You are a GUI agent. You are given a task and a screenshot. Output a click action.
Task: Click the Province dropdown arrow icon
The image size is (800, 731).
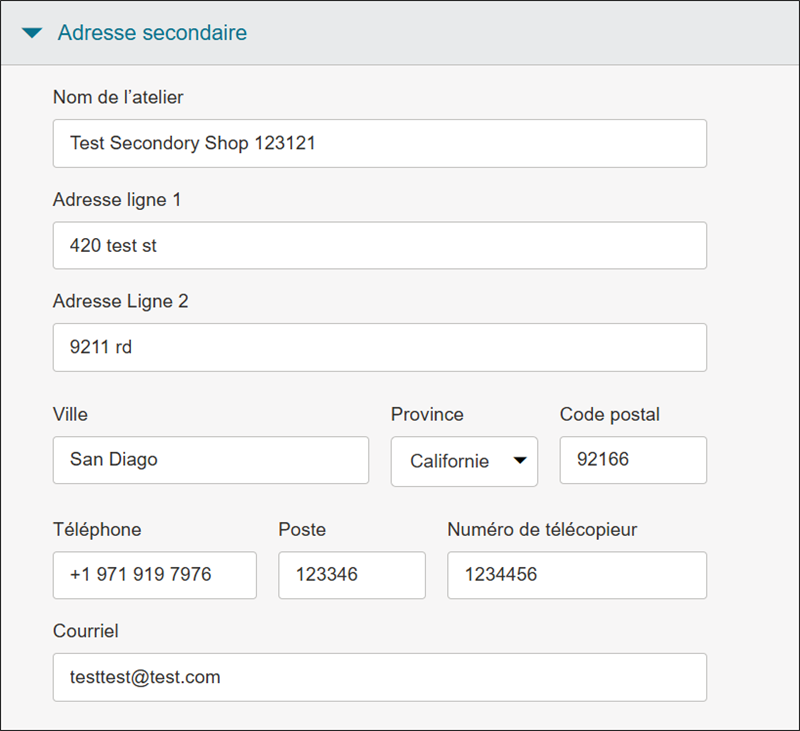pyautogui.click(x=519, y=461)
